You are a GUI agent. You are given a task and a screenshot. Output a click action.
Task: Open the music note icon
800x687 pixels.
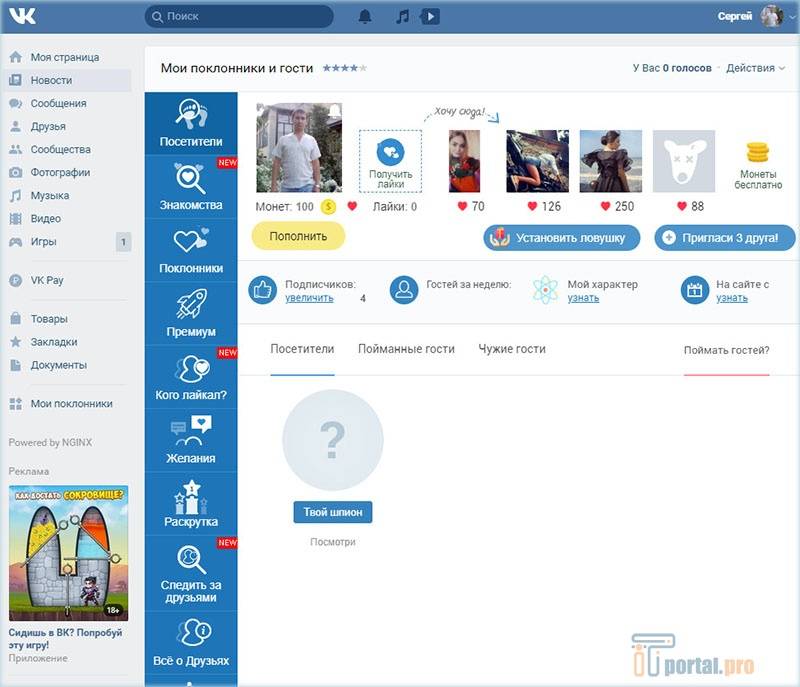(402, 16)
